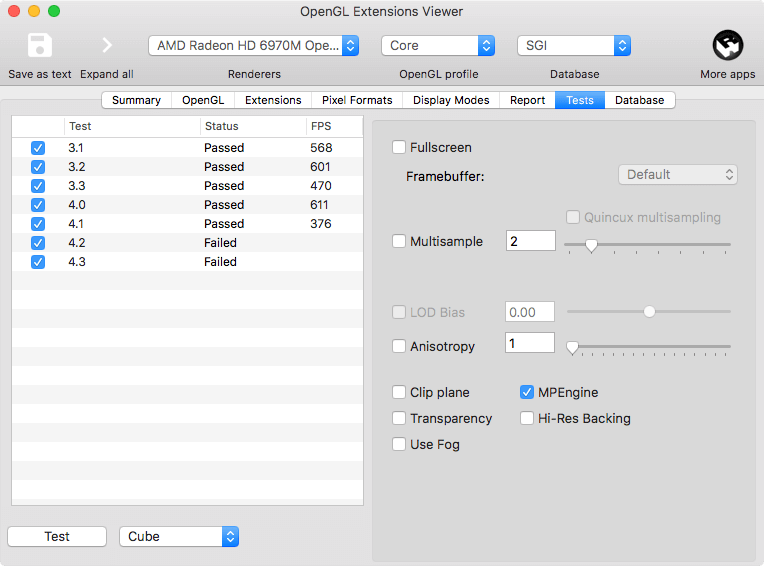The height and width of the screenshot is (566, 764).
Task: Enable the Transparency checkbox
Action: point(399,418)
